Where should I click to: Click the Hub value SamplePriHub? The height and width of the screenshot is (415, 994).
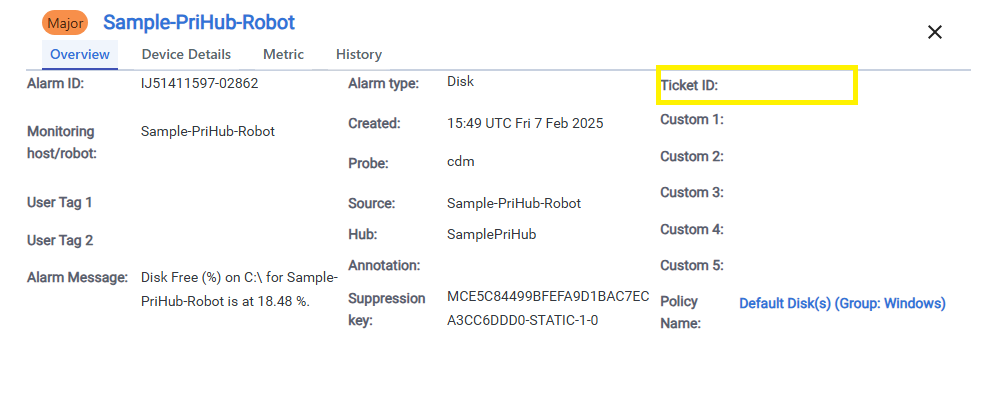click(492, 233)
